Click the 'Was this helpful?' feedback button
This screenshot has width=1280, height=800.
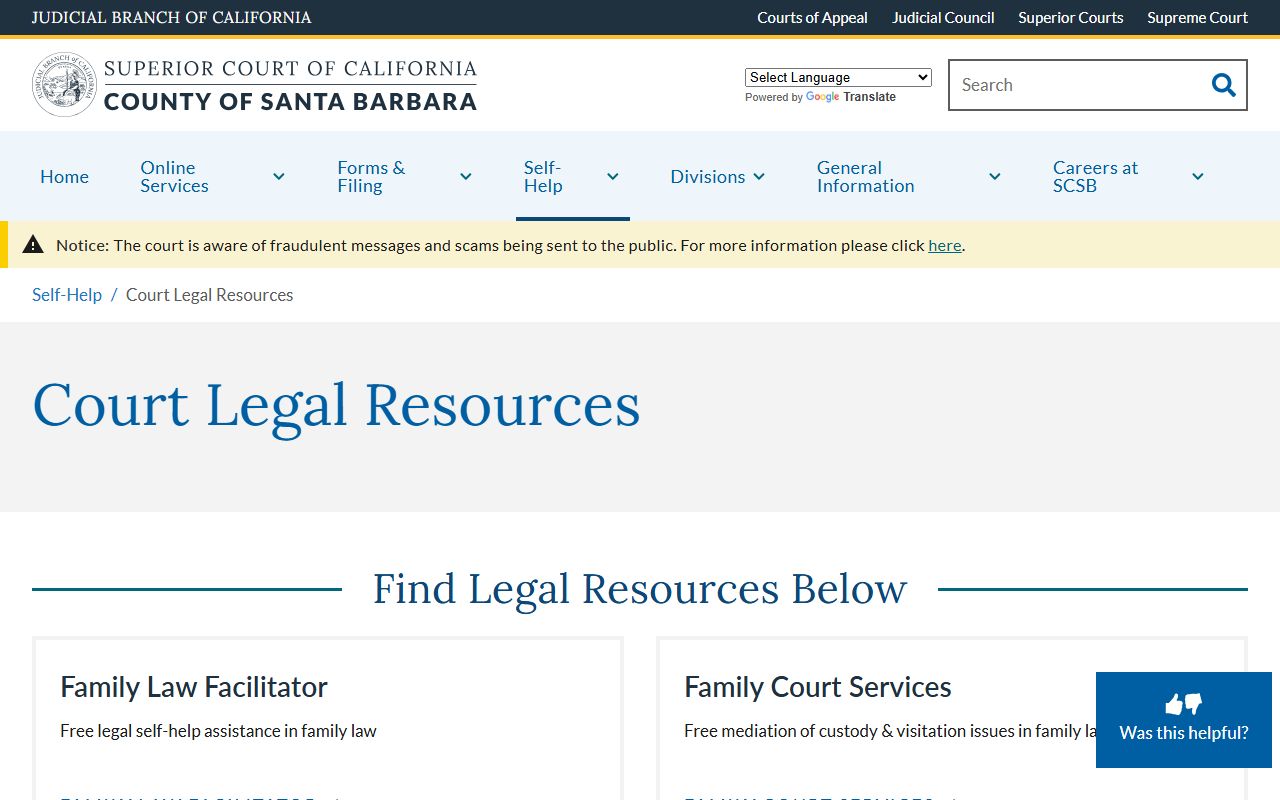[x=1184, y=720]
